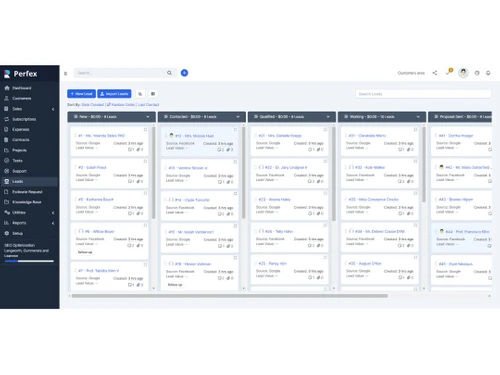This screenshot has height=375, width=500.
Task: Open the notifications bell icon
Action: point(488,73)
